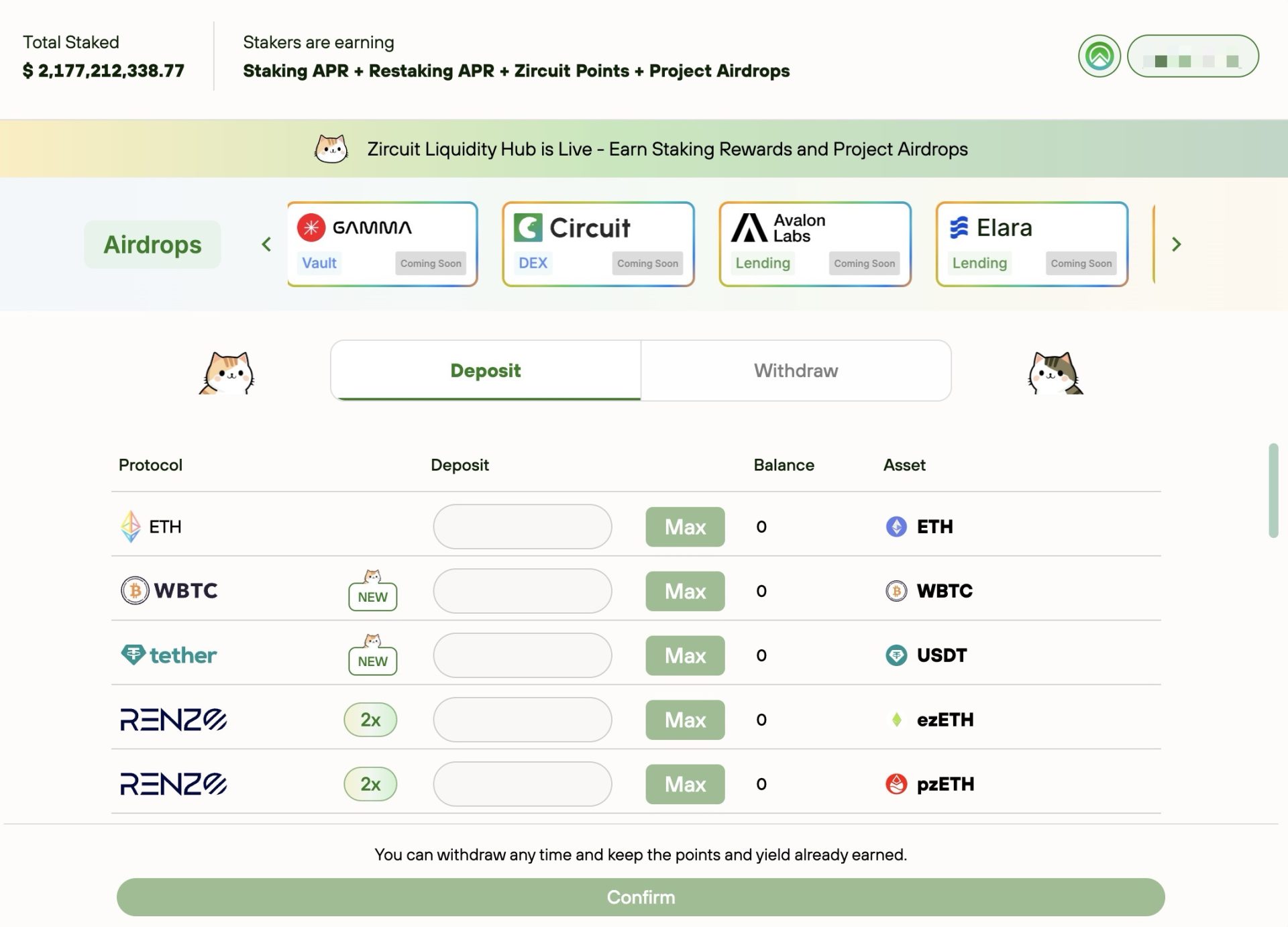Click the asset list vertical scrollbar
This screenshot has height=927, width=1288.
coord(1273,490)
